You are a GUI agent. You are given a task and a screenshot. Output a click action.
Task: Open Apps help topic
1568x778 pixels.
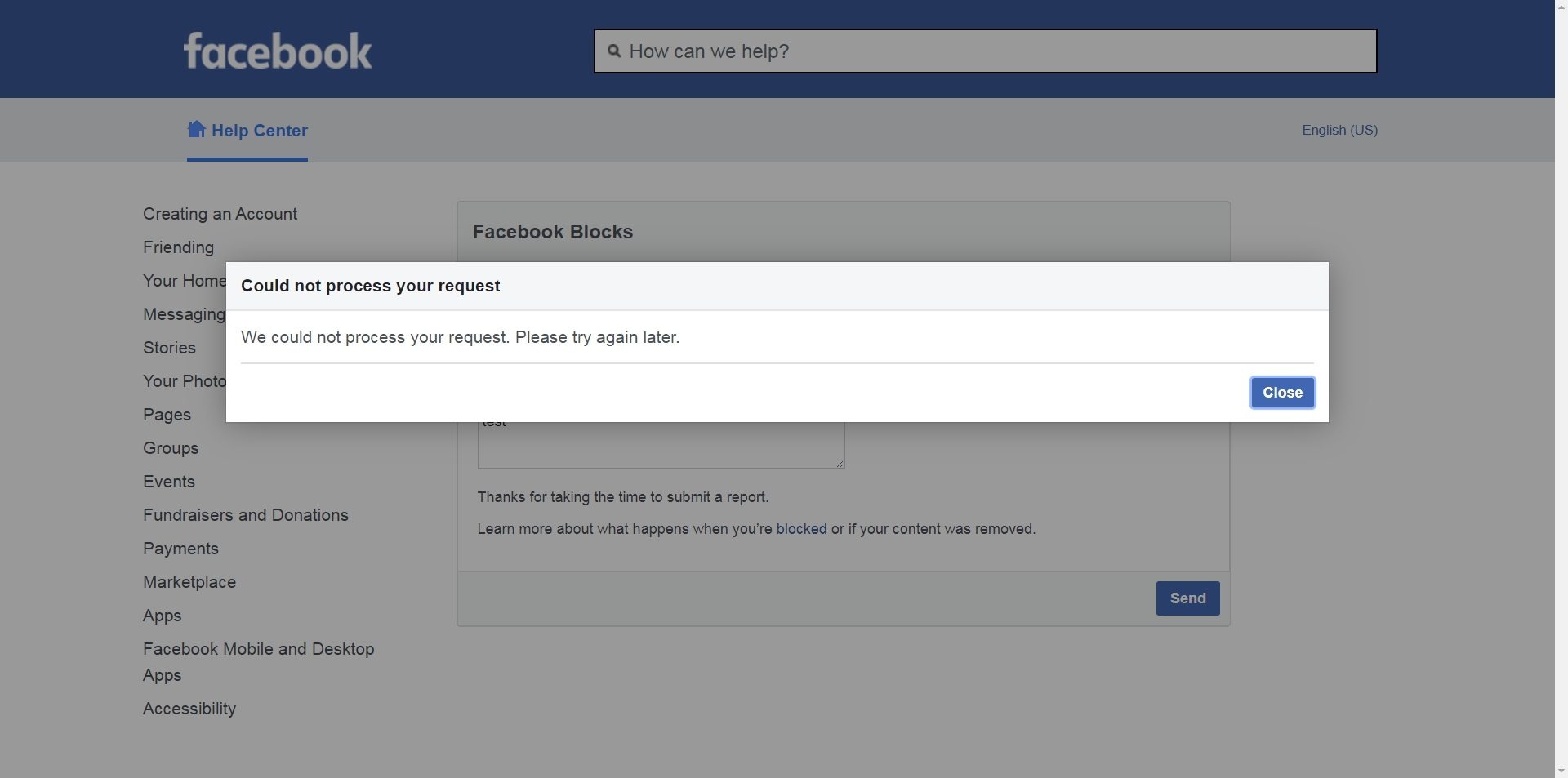[162, 616]
